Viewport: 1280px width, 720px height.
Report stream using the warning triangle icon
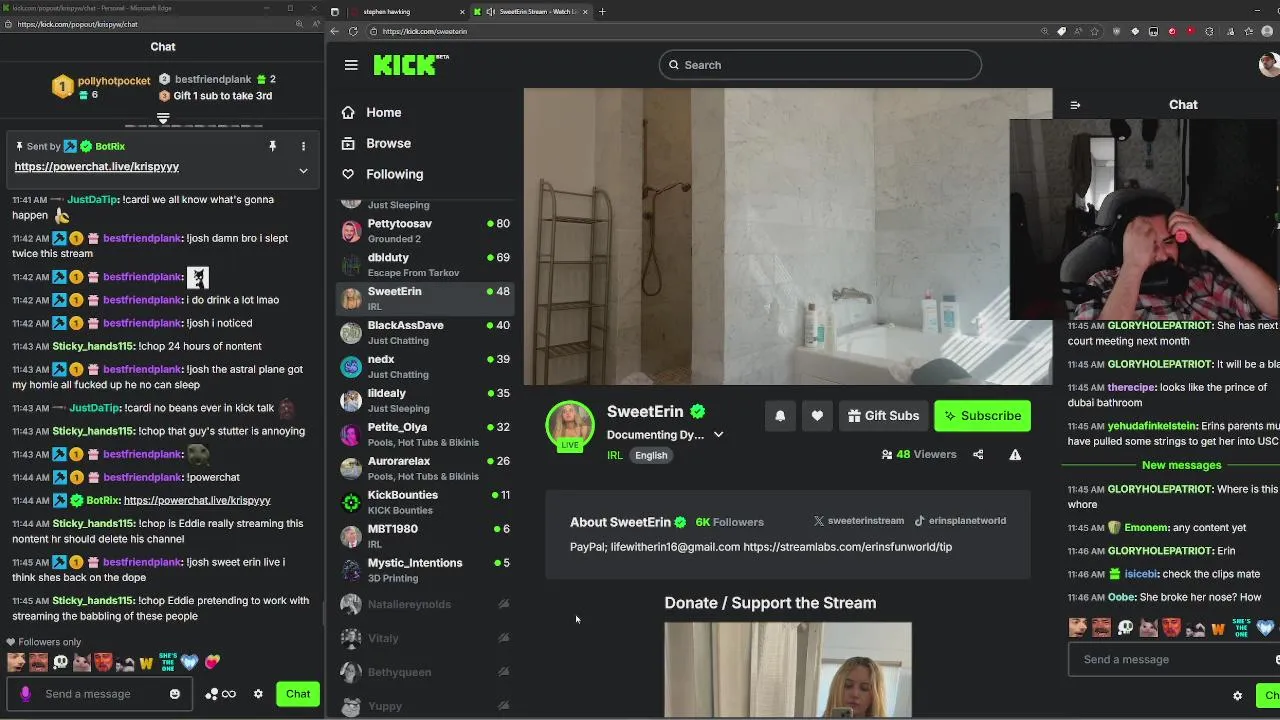click(x=1015, y=454)
